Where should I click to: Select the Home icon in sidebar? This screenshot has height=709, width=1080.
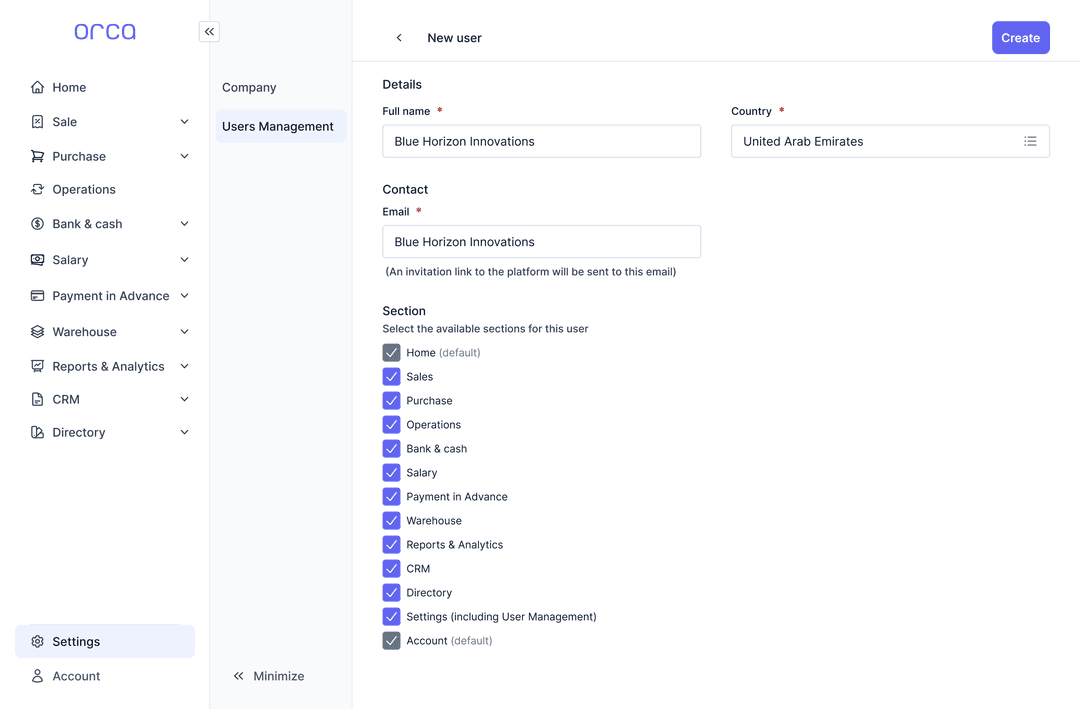37,87
